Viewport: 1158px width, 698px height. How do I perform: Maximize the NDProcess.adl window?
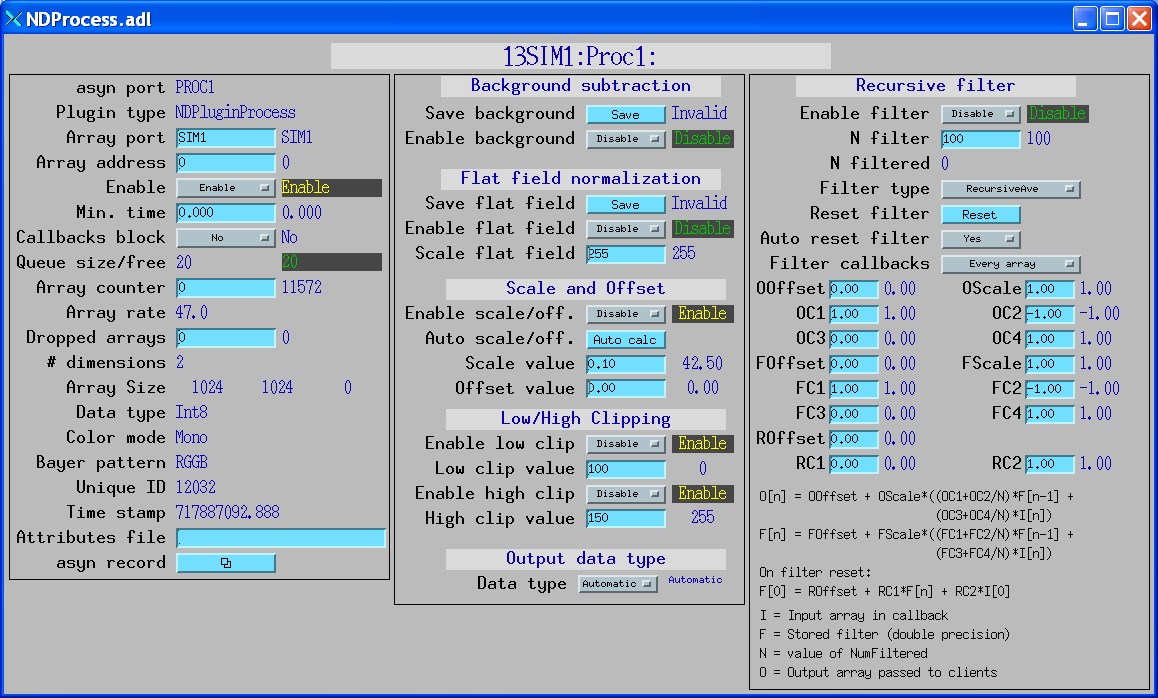(1112, 18)
